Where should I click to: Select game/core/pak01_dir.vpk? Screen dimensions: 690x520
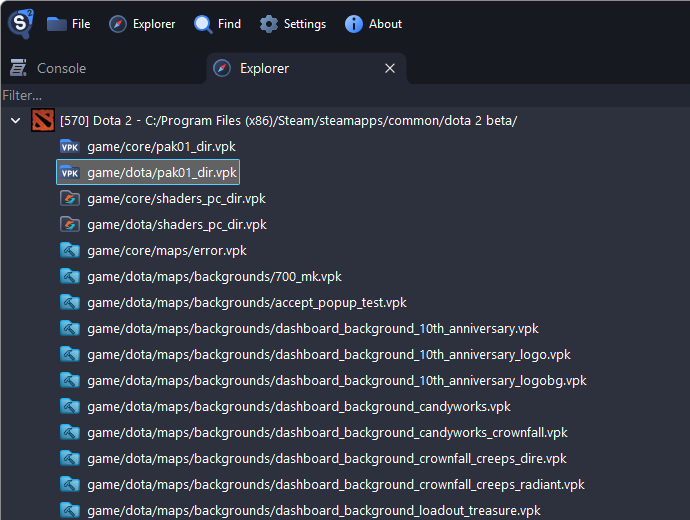pos(161,146)
